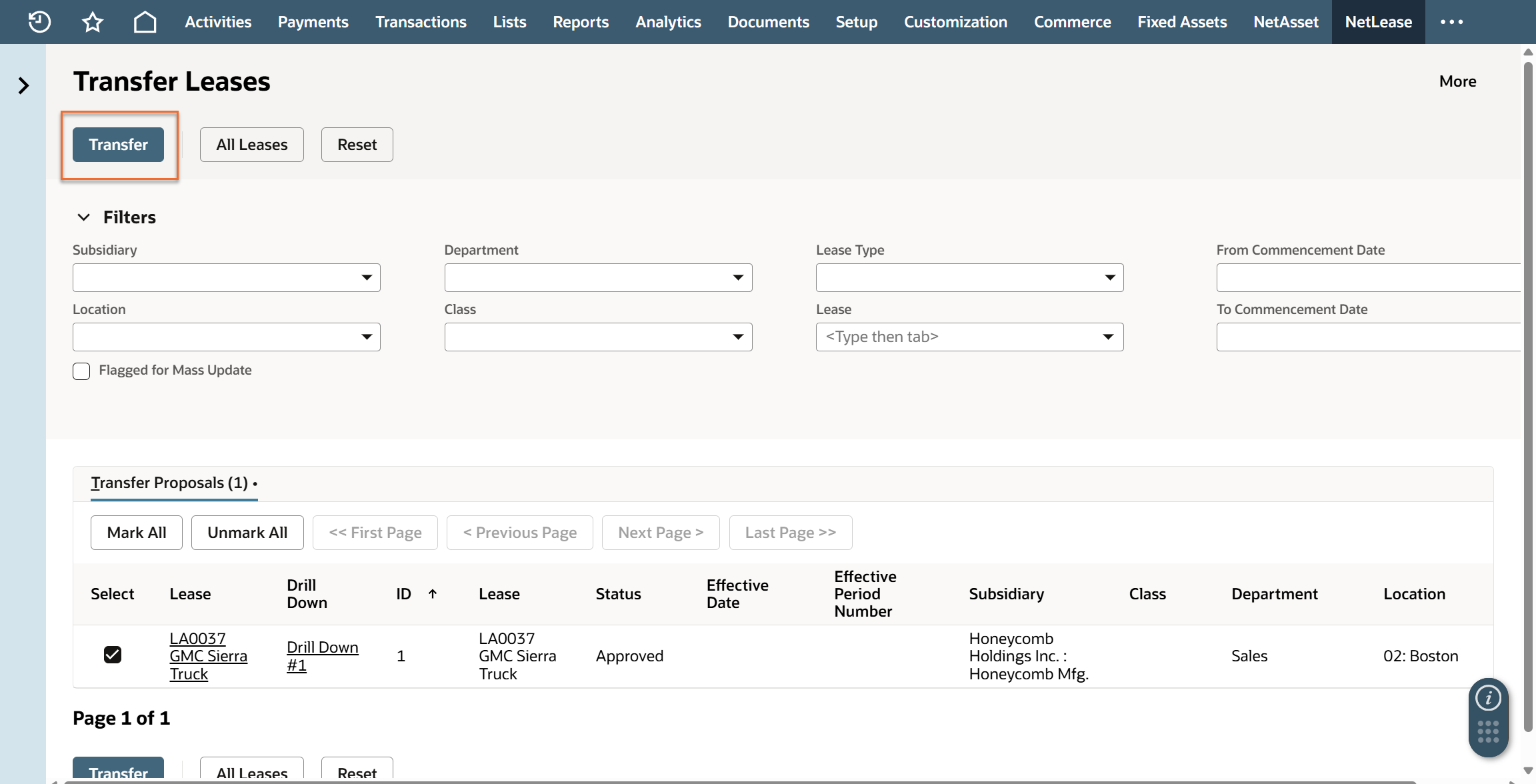
Task: Collapse the Filters section
Action: (x=84, y=217)
